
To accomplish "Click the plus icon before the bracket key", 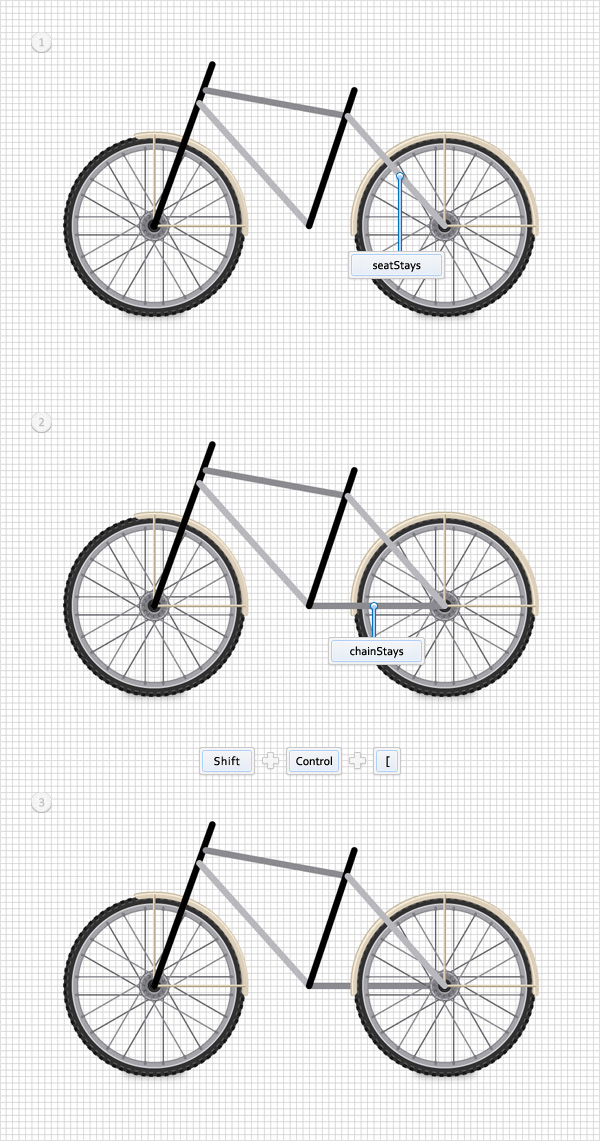I will 358,761.
